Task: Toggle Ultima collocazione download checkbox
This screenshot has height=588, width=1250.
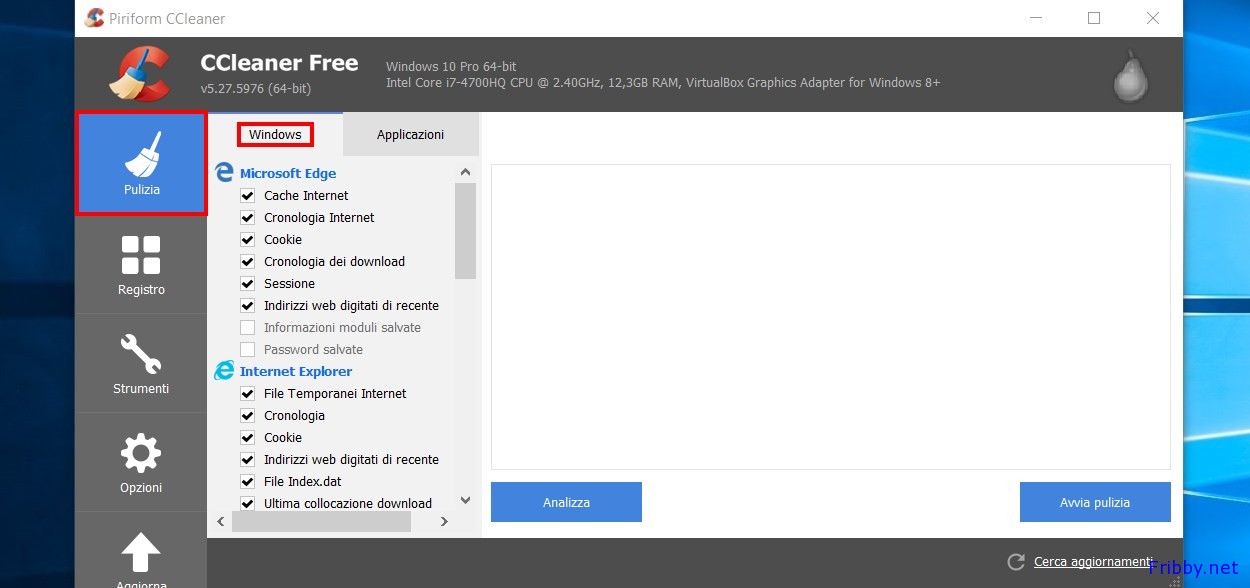Action: [247, 503]
